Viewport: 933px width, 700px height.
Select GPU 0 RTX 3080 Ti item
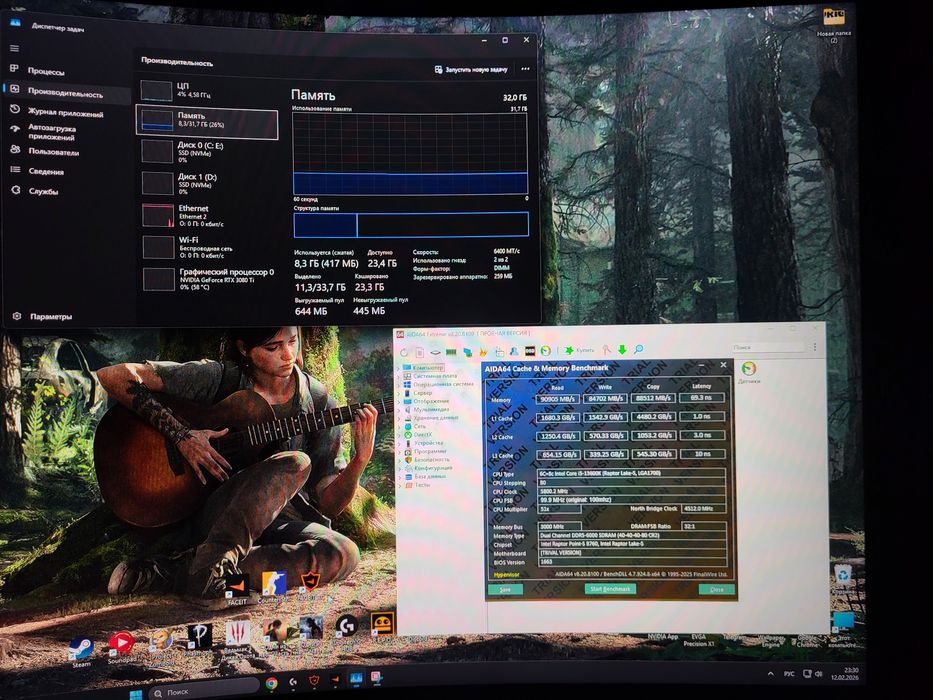coord(207,279)
